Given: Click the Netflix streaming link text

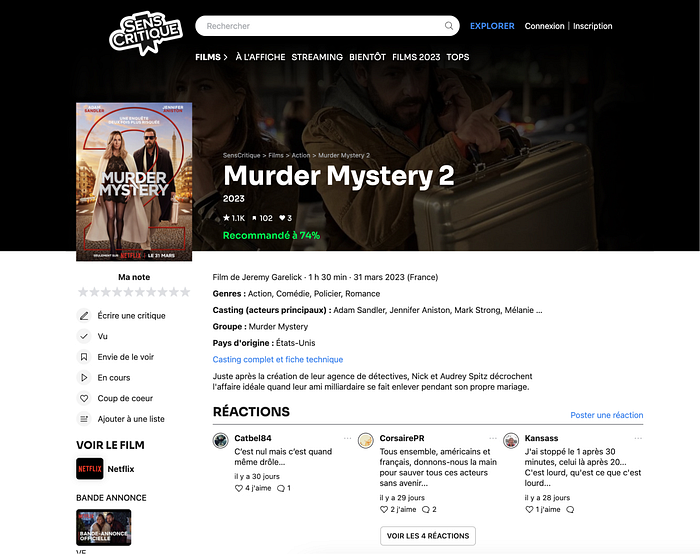Looking at the screenshot, I should pos(121,469).
